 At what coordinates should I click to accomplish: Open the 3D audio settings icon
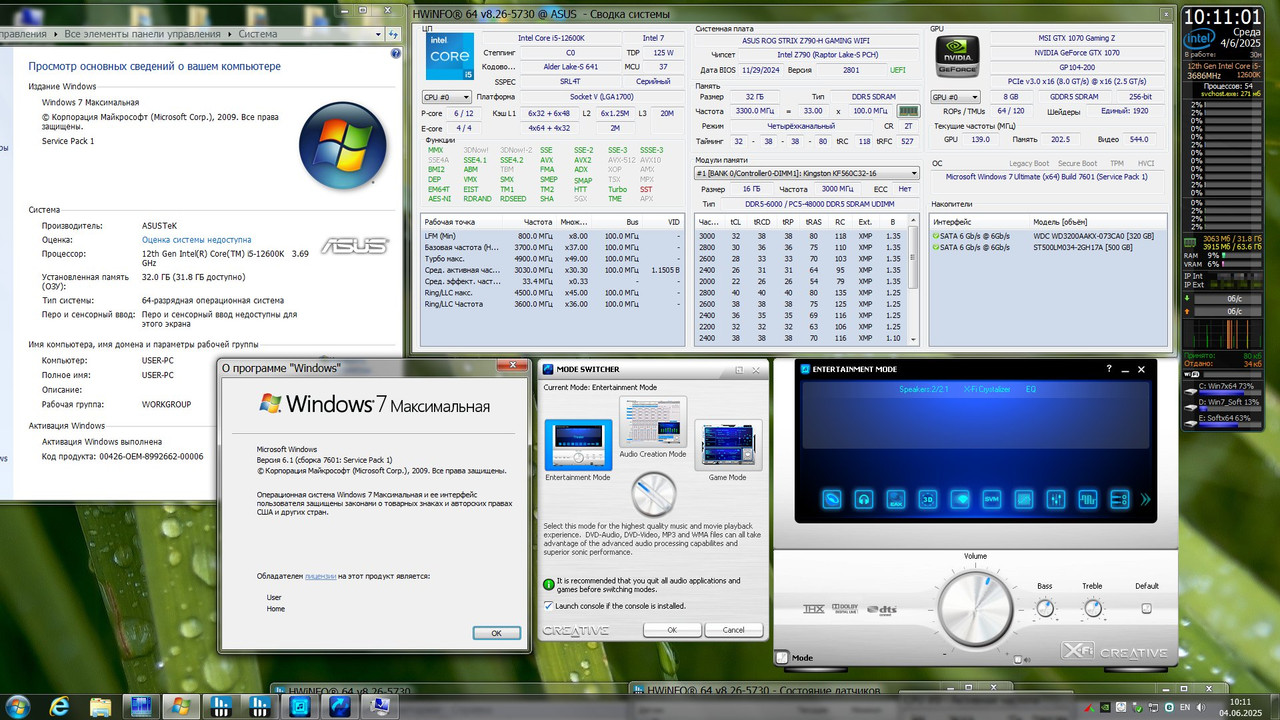(x=929, y=499)
